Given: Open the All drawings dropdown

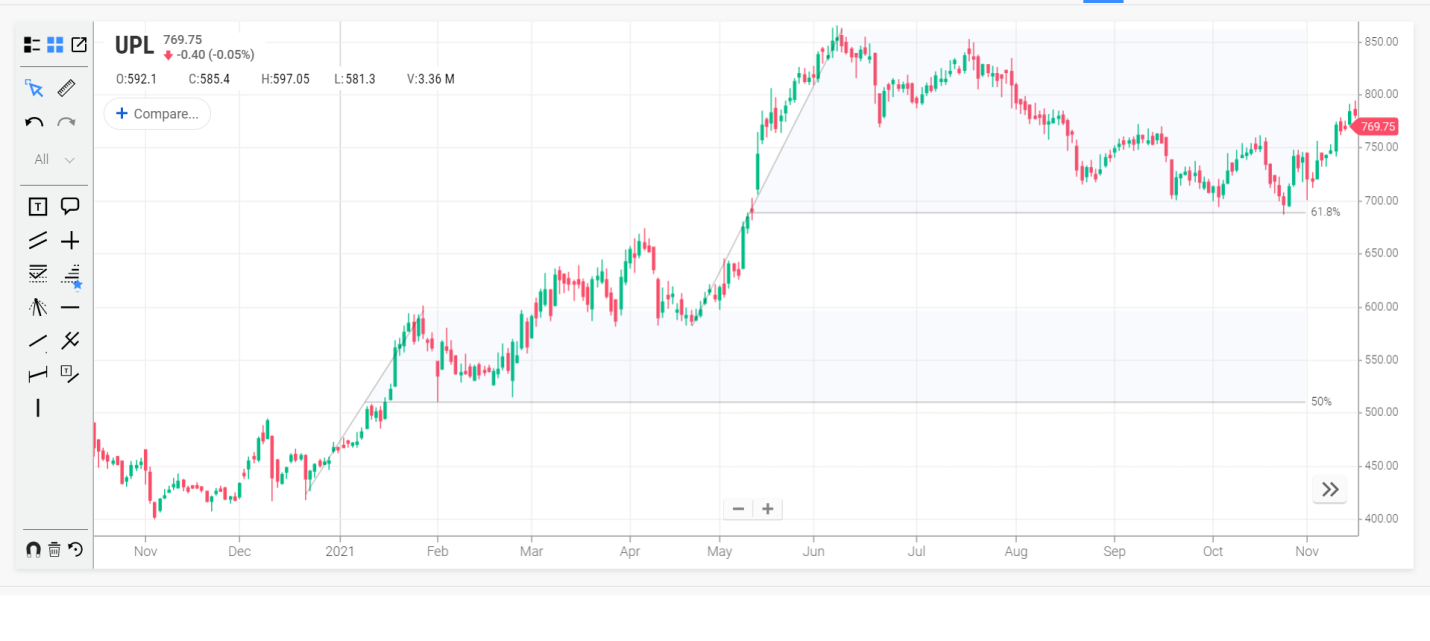Looking at the screenshot, I should (55, 159).
